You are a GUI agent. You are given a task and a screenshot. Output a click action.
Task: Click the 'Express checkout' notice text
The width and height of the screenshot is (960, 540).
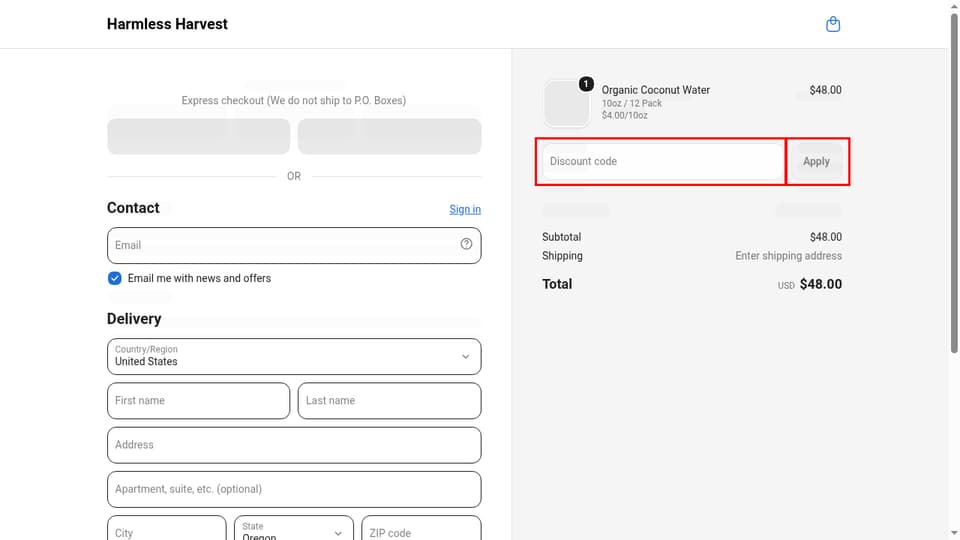coord(293,100)
